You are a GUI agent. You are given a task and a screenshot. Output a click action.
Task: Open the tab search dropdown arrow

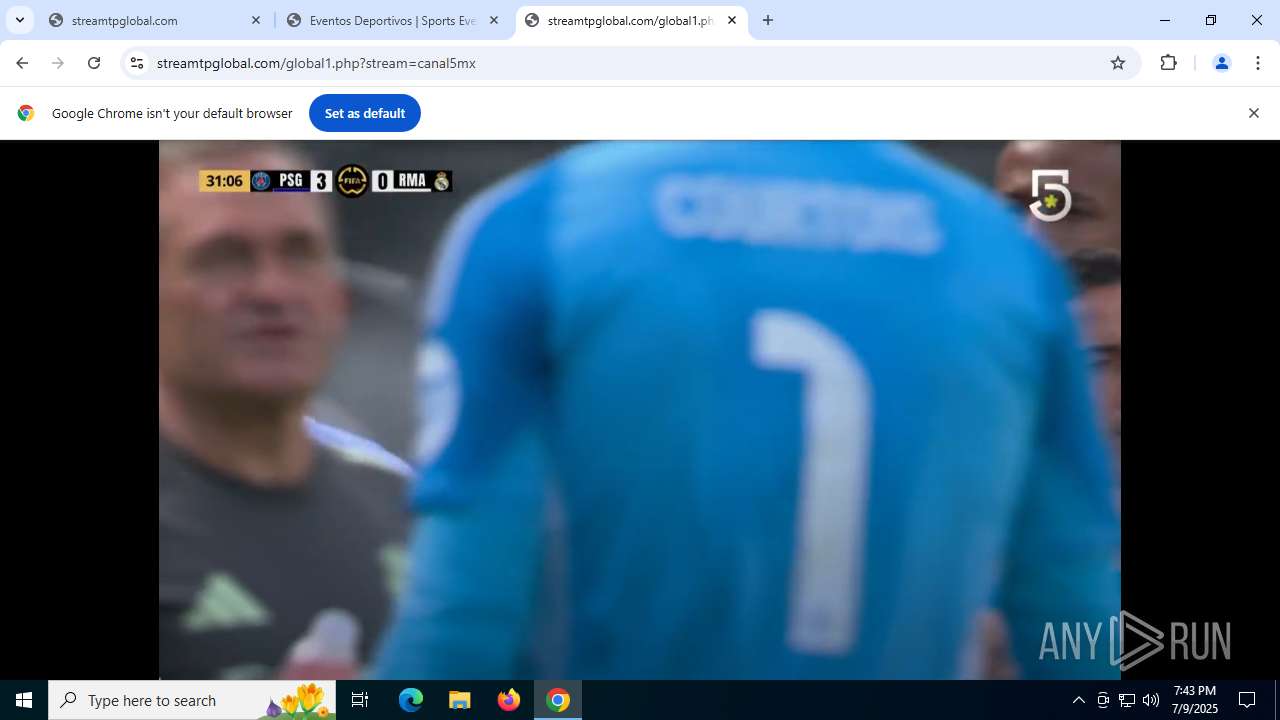pyautogui.click(x=20, y=20)
